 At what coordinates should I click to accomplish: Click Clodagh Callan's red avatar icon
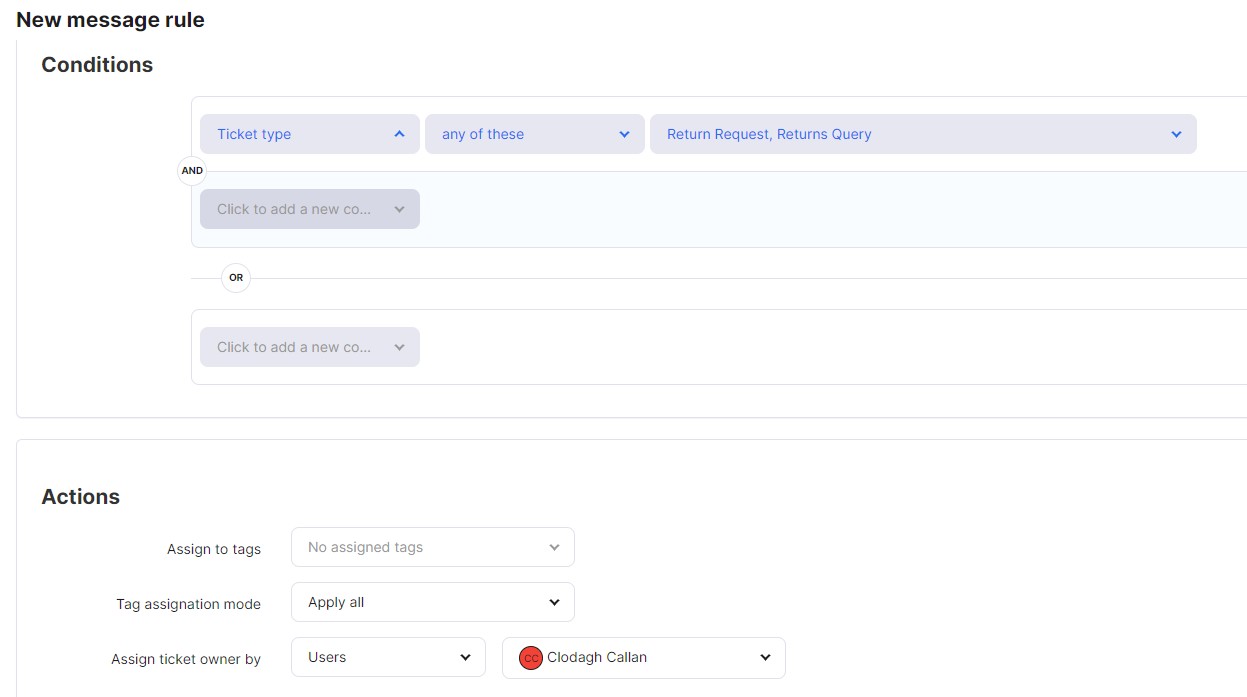coord(531,658)
